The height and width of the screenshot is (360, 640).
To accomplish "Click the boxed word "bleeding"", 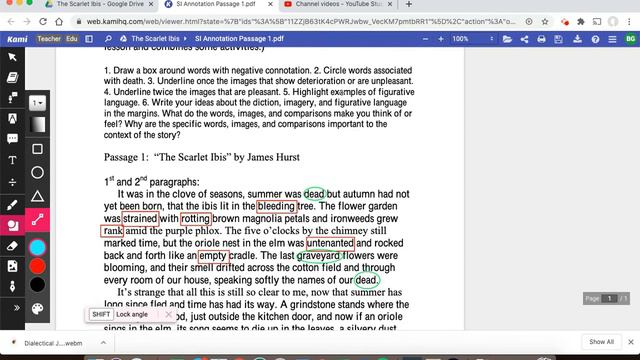I will coord(276,206).
